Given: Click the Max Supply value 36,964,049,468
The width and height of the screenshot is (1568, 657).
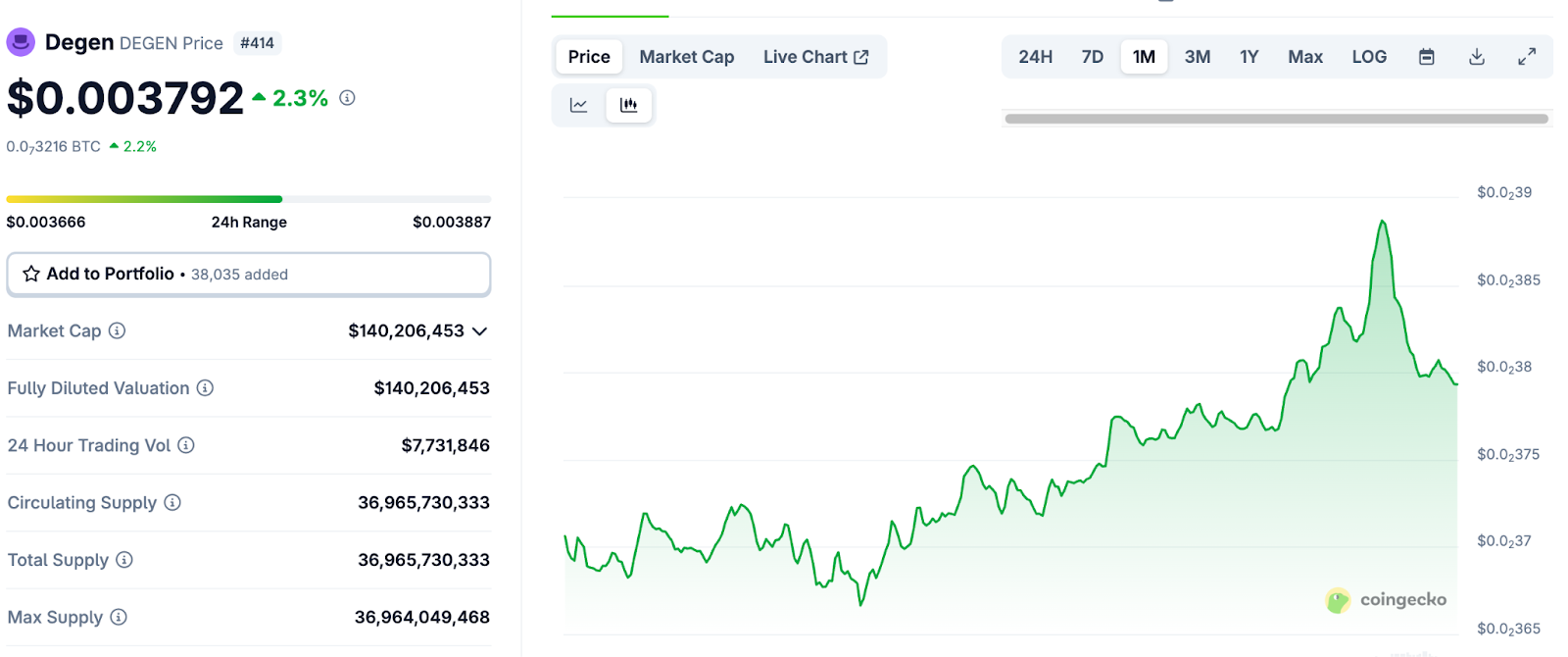Looking at the screenshot, I should pos(422,617).
